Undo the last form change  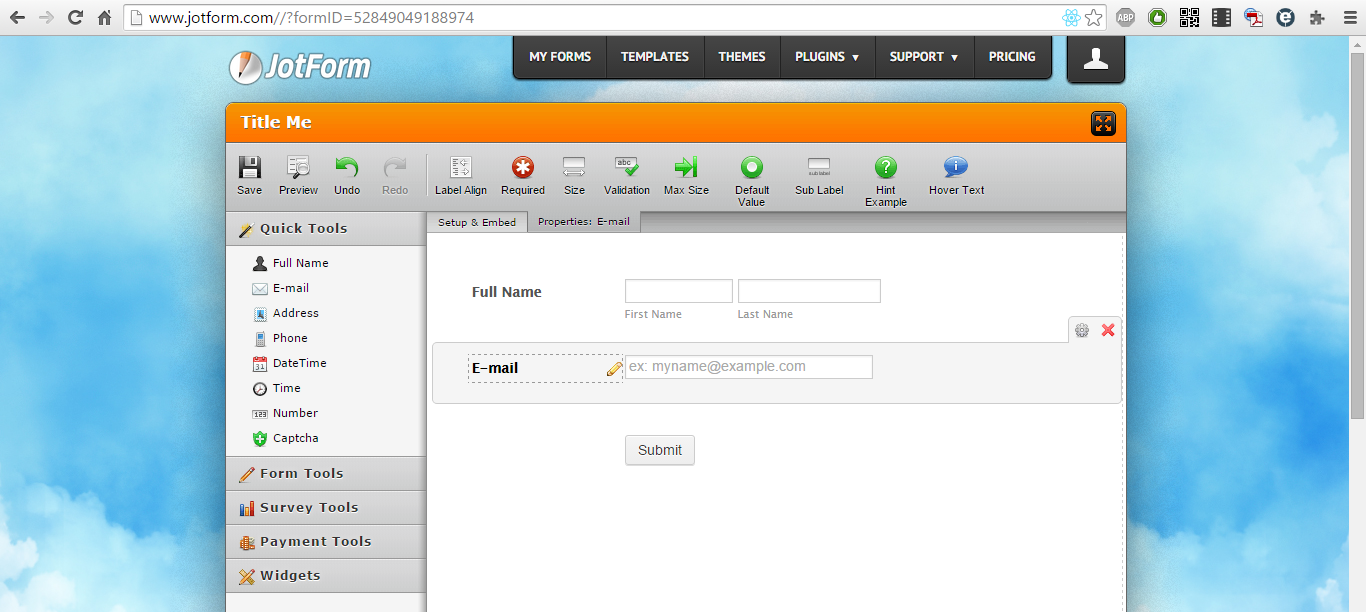click(x=347, y=168)
